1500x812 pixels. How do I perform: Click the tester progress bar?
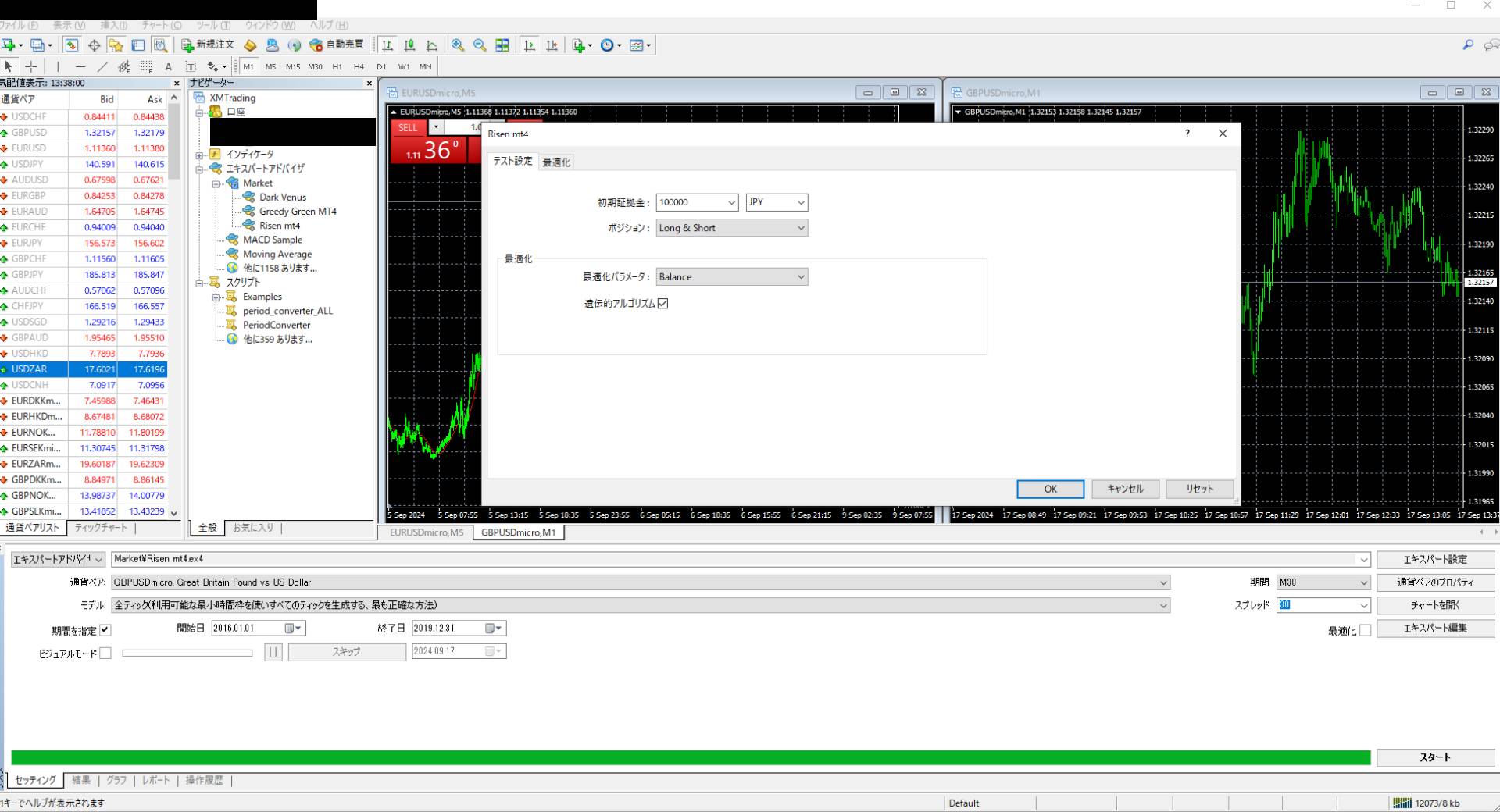(691, 758)
